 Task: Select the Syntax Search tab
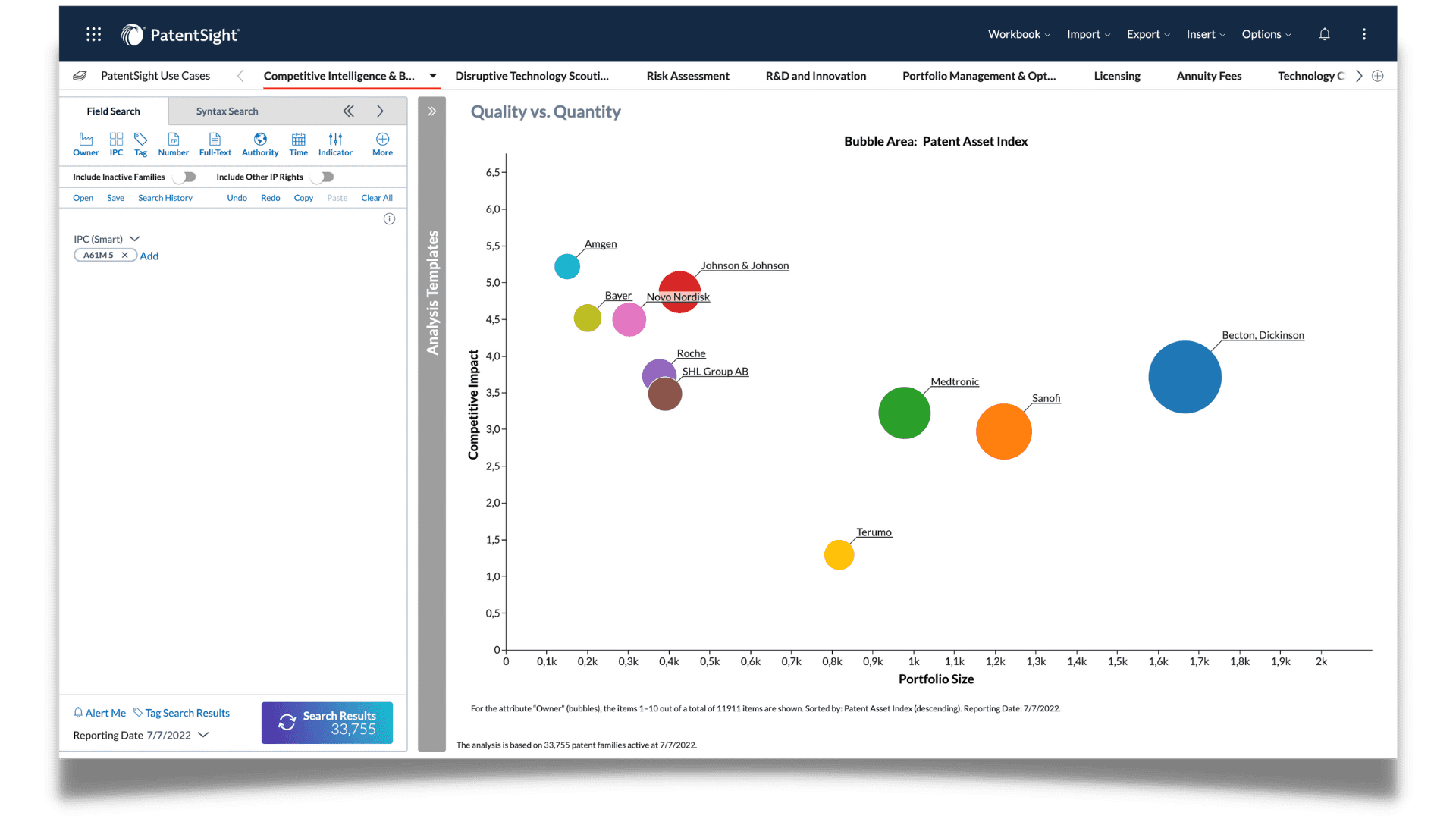227,111
